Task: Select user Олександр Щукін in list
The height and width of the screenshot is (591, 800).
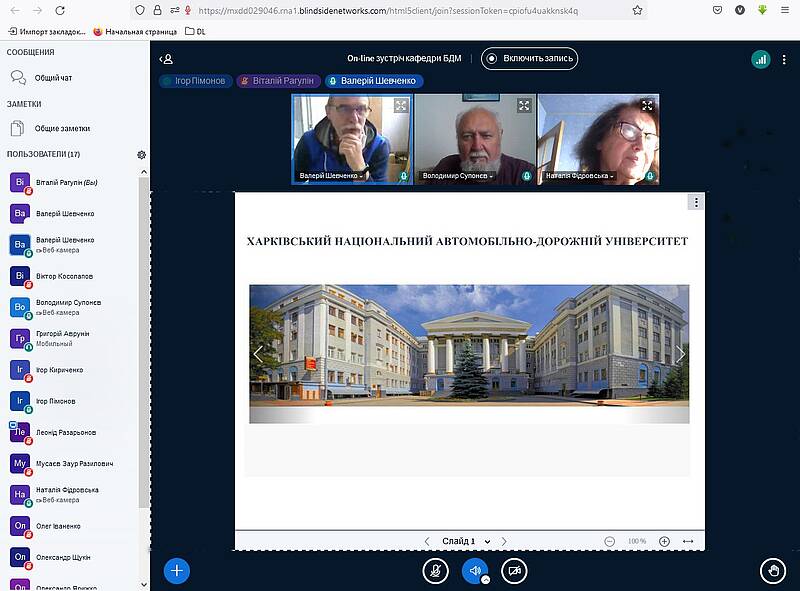Action: (72, 558)
